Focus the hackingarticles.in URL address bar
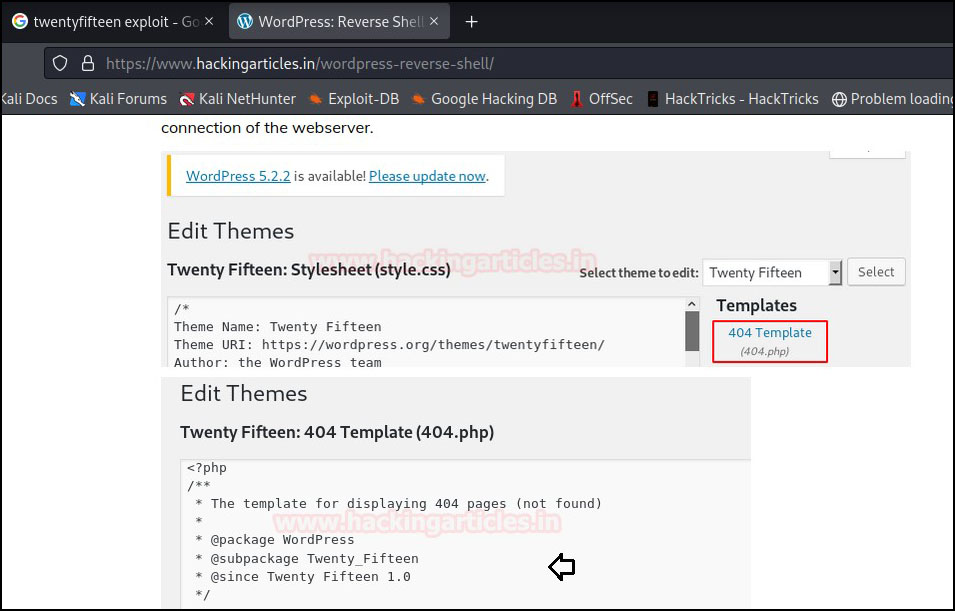This screenshot has width=955, height=611. pos(499,63)
